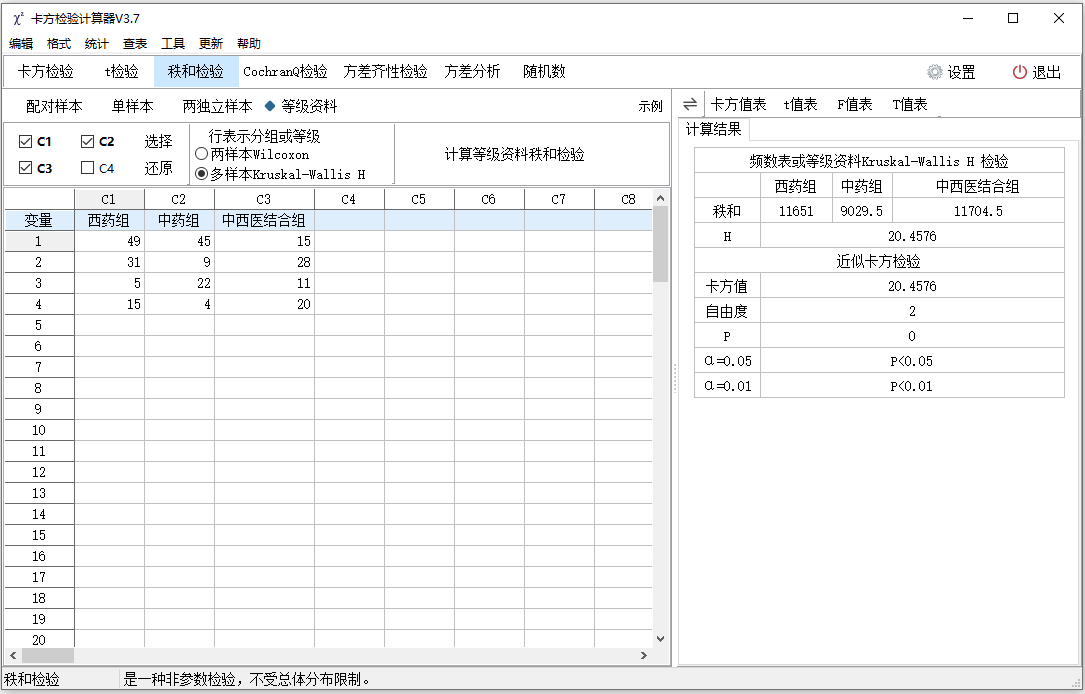Screen dimensions: 1085x694
Task: Switch to the 方差齐性检验 tab
Action: (x=385, y=71)
